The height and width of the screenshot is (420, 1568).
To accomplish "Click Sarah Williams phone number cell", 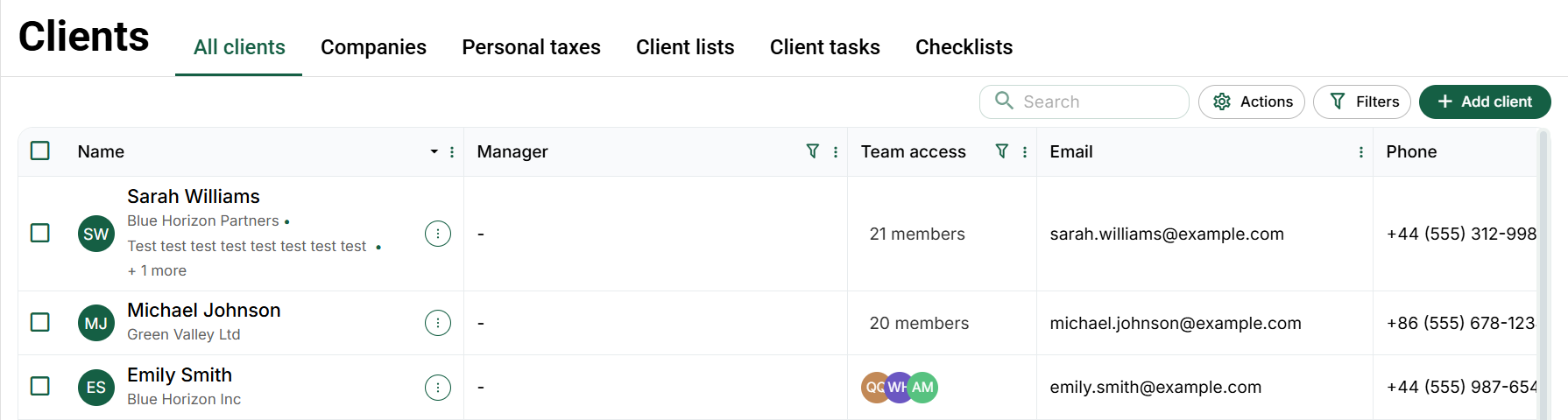I will 1461,234.
